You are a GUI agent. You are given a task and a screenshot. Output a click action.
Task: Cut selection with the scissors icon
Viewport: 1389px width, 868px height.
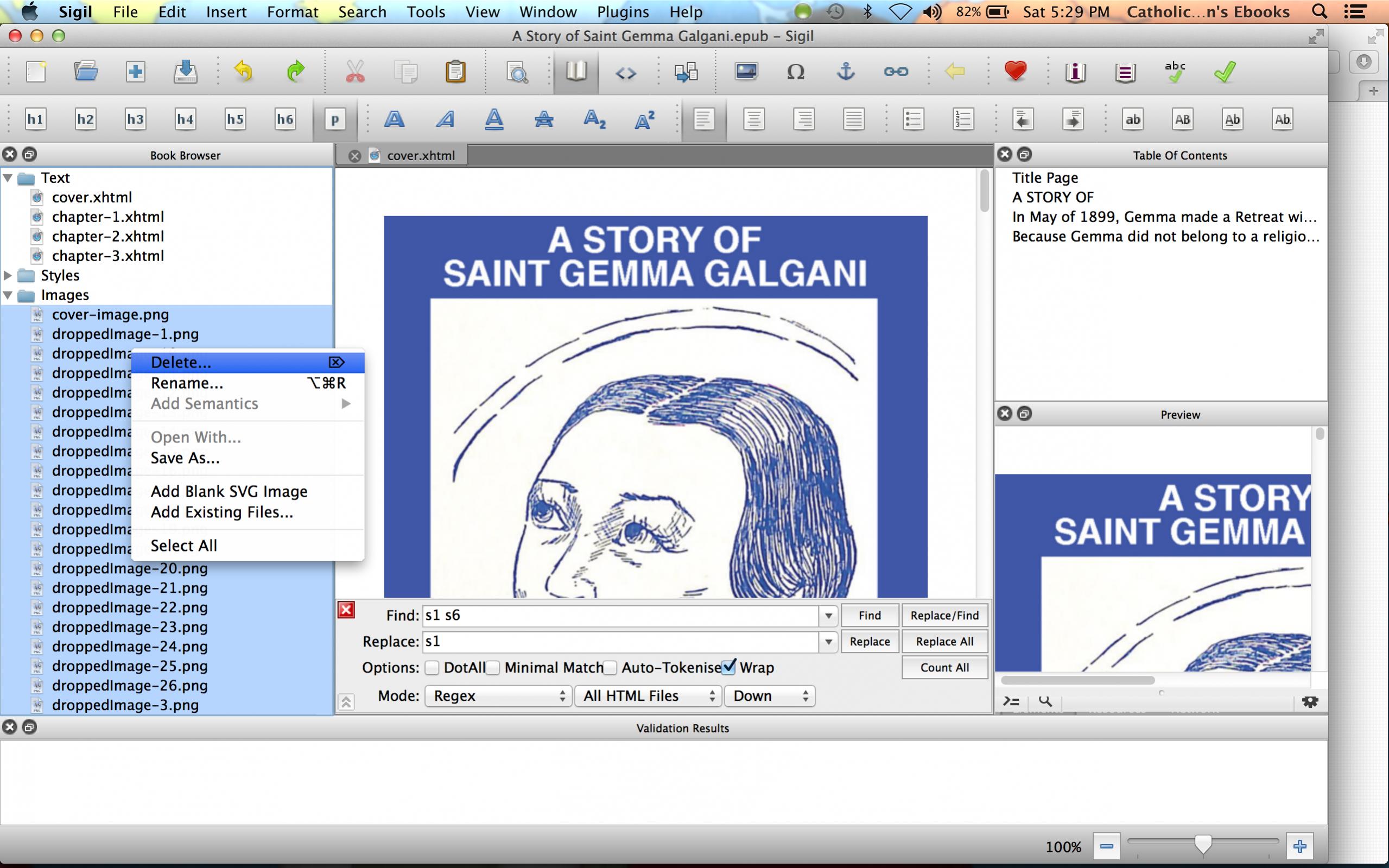(x=356, y=72)
